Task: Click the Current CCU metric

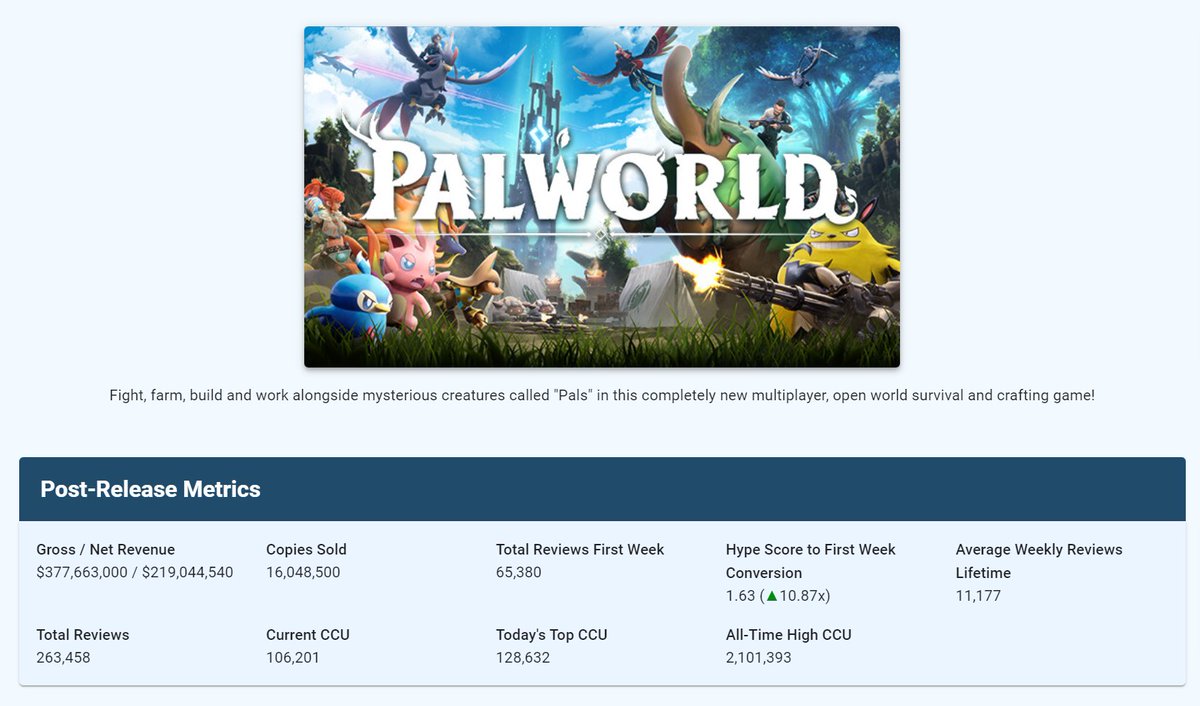Action: click(x=305, y=634)
